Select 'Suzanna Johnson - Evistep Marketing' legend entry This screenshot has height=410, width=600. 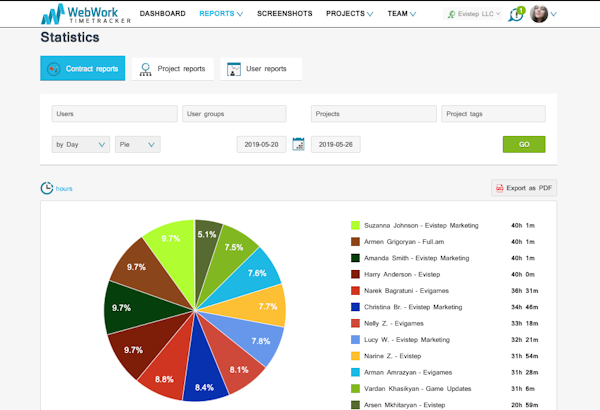click(x=421, y=225)
